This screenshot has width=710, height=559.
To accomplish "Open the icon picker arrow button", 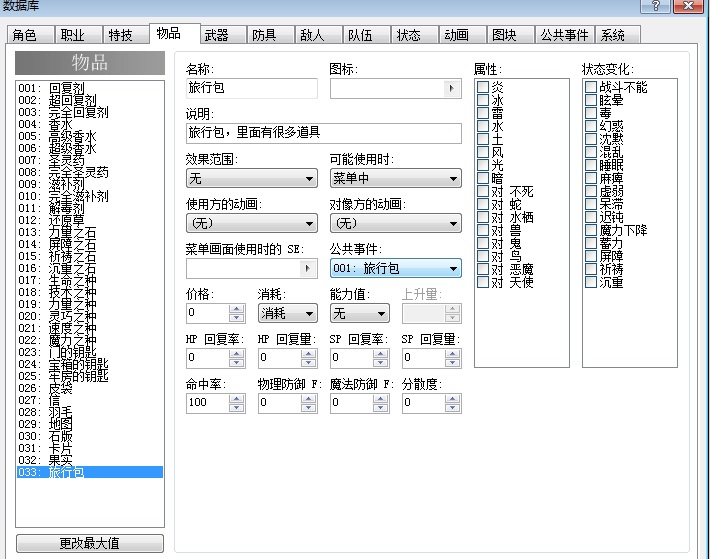I will click(x=451, y=88).
